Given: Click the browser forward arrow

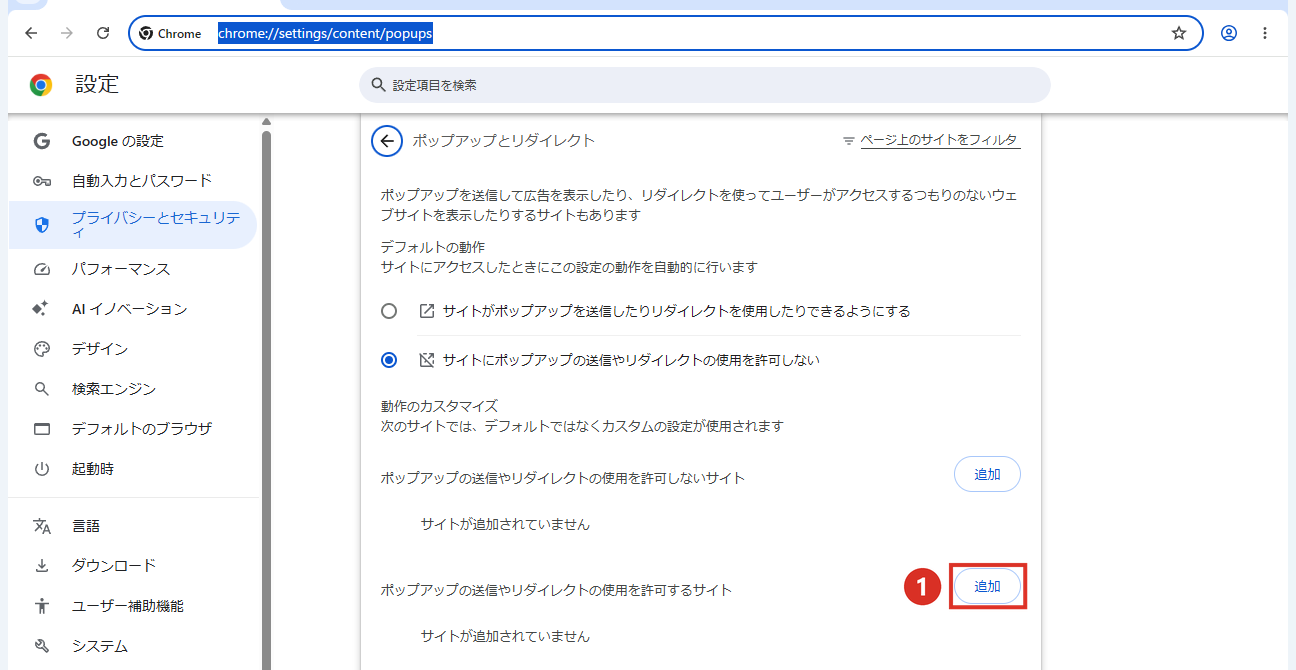Looking at the screenshot, I should (67, 33).
